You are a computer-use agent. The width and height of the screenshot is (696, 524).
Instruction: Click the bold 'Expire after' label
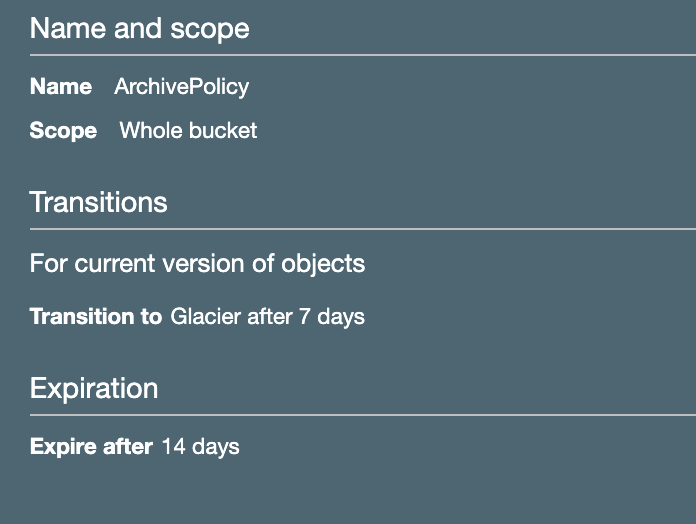click(91, 447)
